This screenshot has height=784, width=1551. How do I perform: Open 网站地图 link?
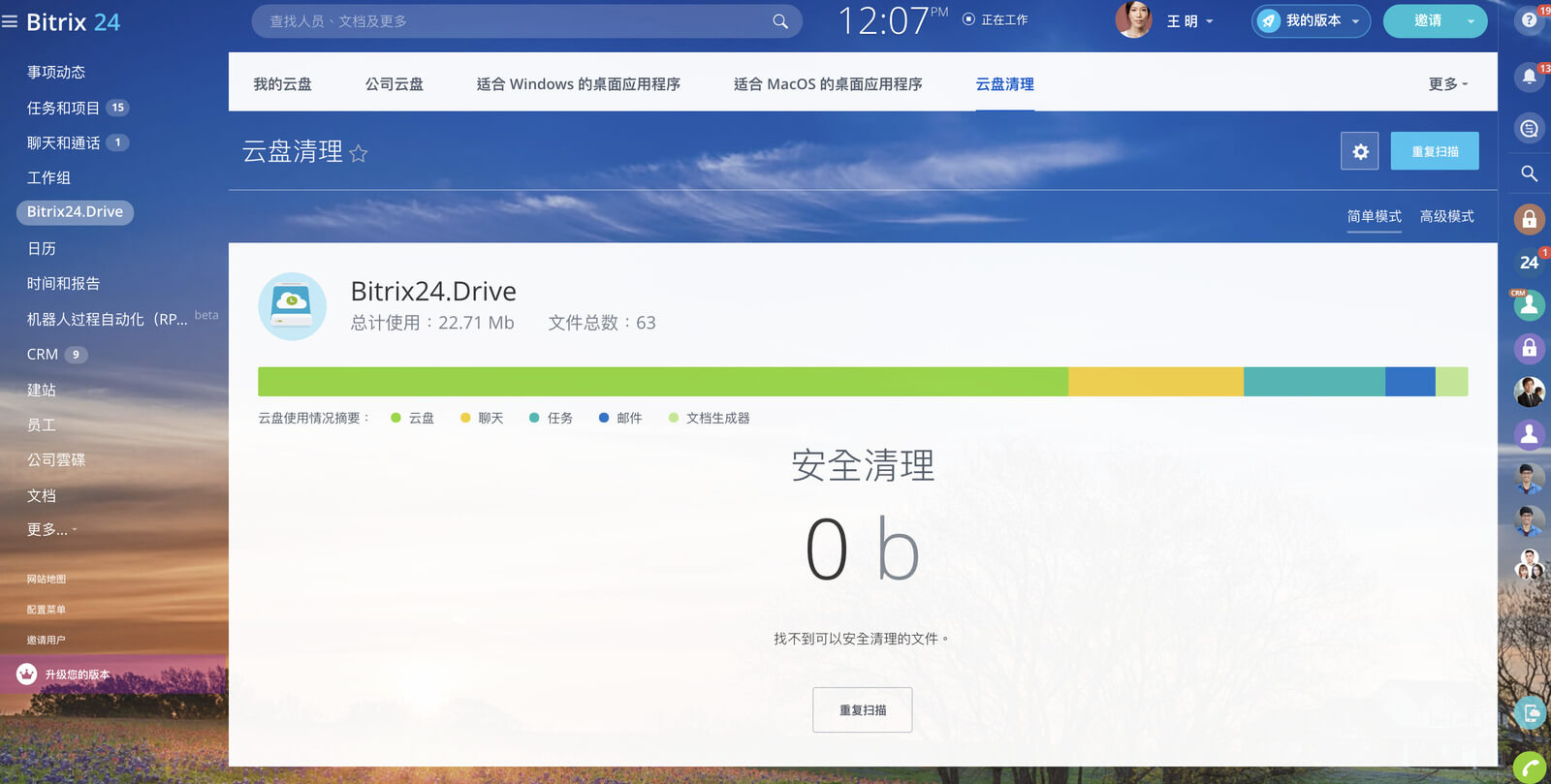click(x=47, y=579)
